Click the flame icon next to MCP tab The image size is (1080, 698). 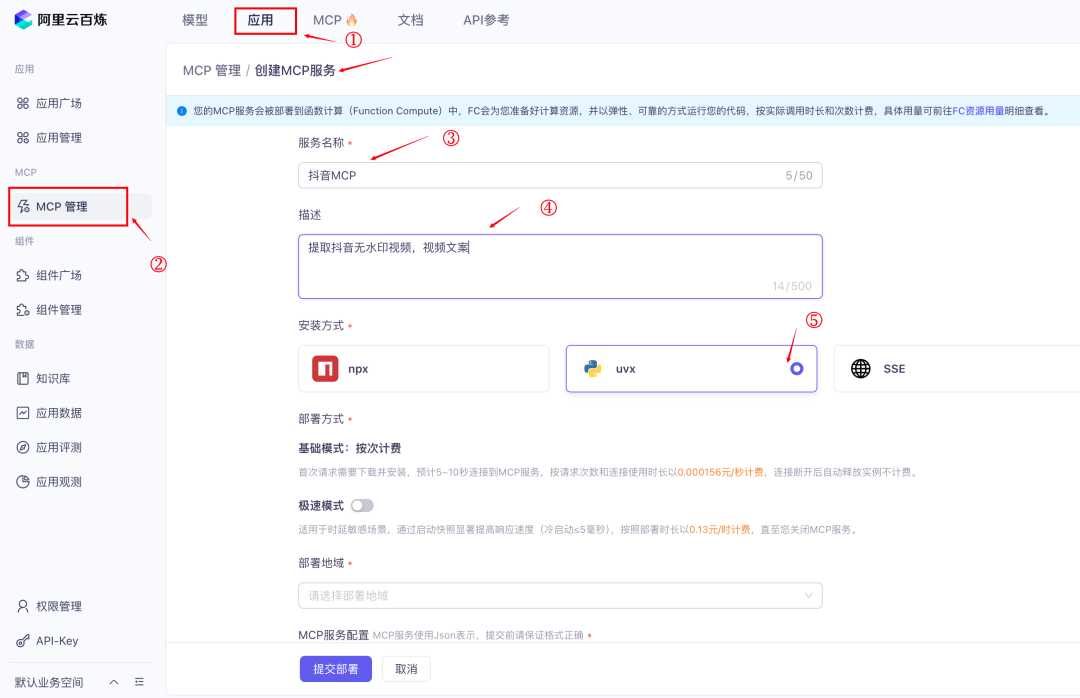pos(352,20)
